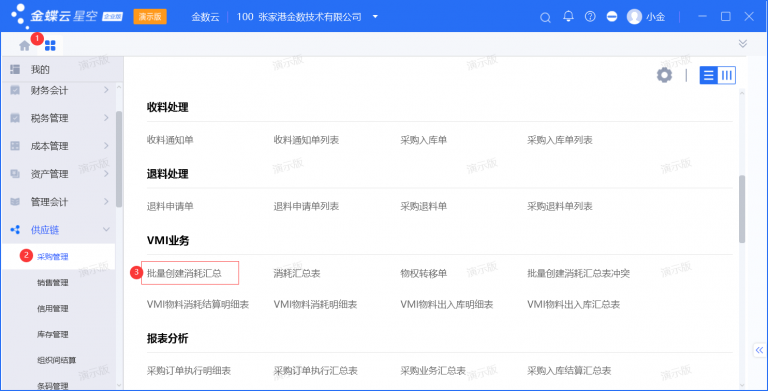The width and height of the screenshot is (768, 391).
Task: Switch to list layout view
Action: (x=708, y=75)
